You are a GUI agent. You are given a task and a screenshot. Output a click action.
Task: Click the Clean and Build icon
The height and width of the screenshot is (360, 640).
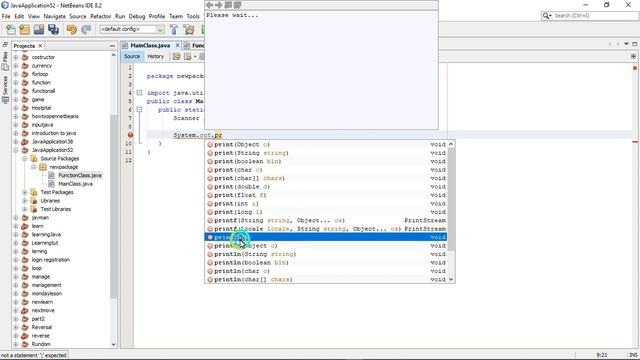189,29
